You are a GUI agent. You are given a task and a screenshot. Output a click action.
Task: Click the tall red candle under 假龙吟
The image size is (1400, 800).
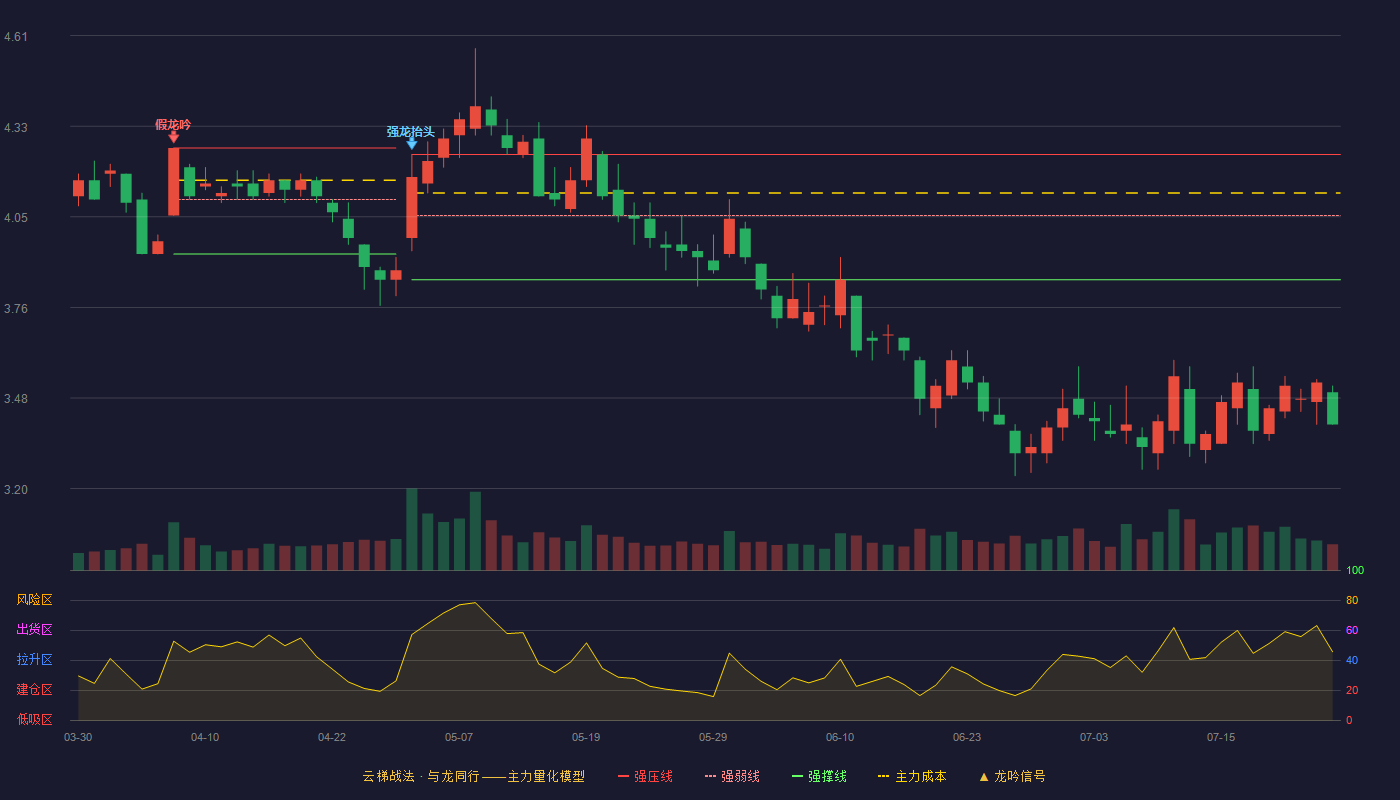click(x=173, y=182)
